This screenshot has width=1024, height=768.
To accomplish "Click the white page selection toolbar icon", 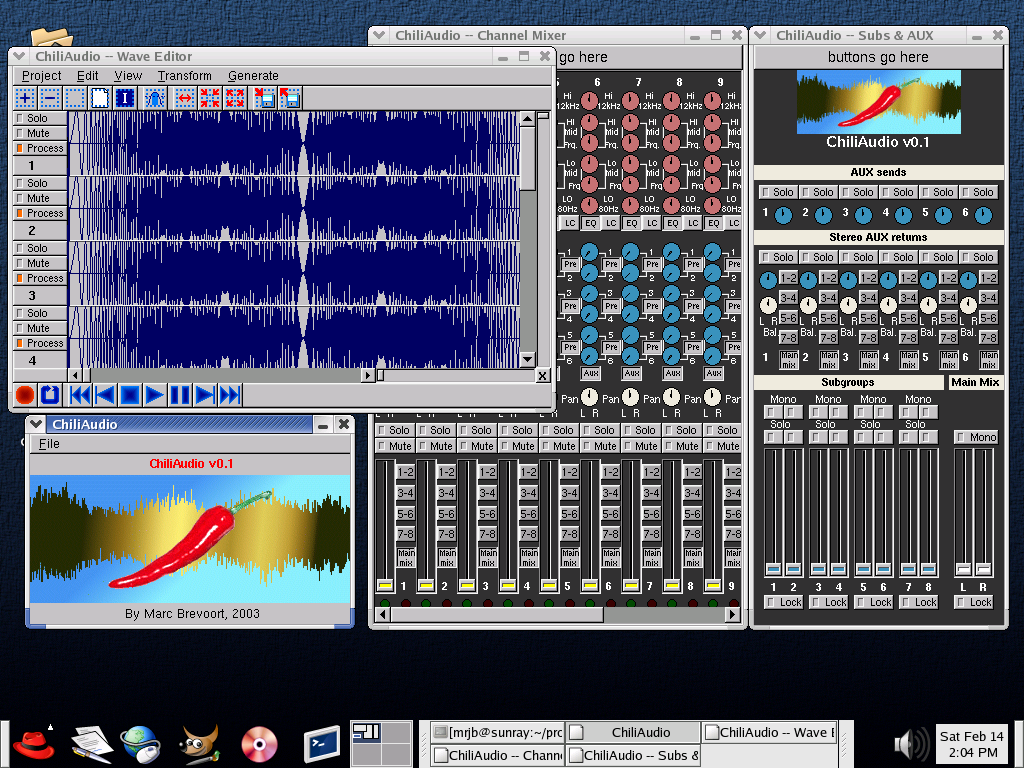I will [x=100, y=99].
